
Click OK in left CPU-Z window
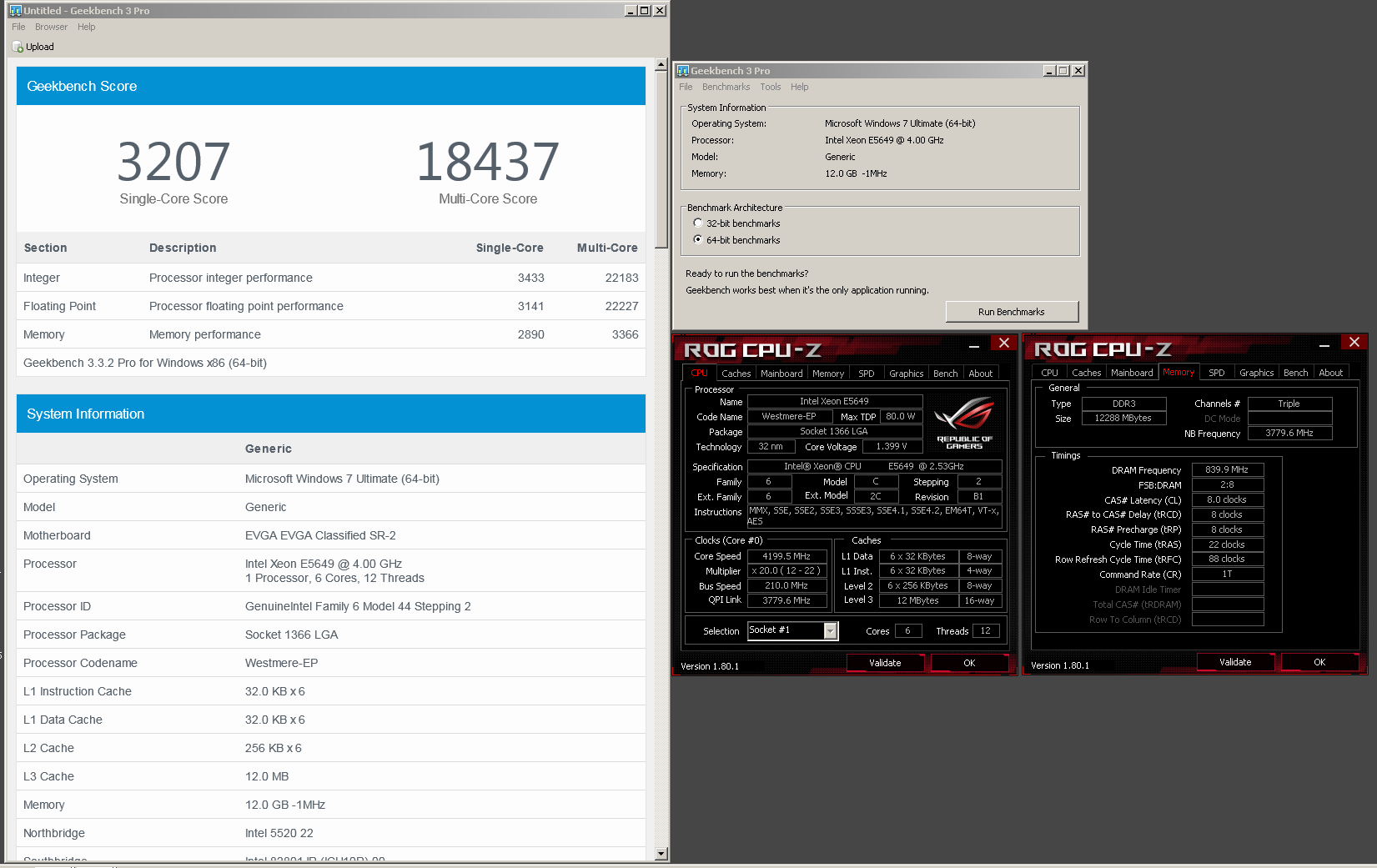tap(969, 663)
